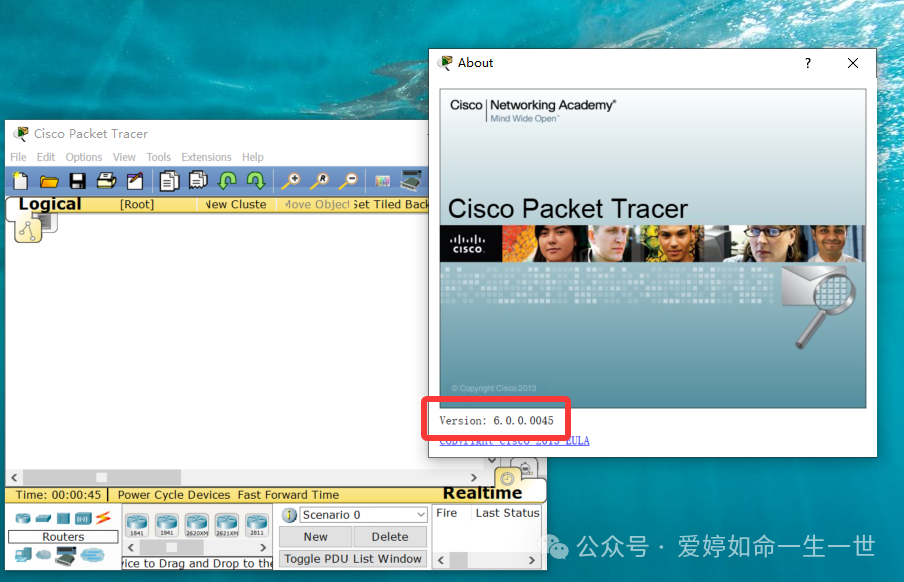Select the Custom Made Devices icon
Image resolution: width=904 pixels, height=582 pixels.
coord(66,555)
